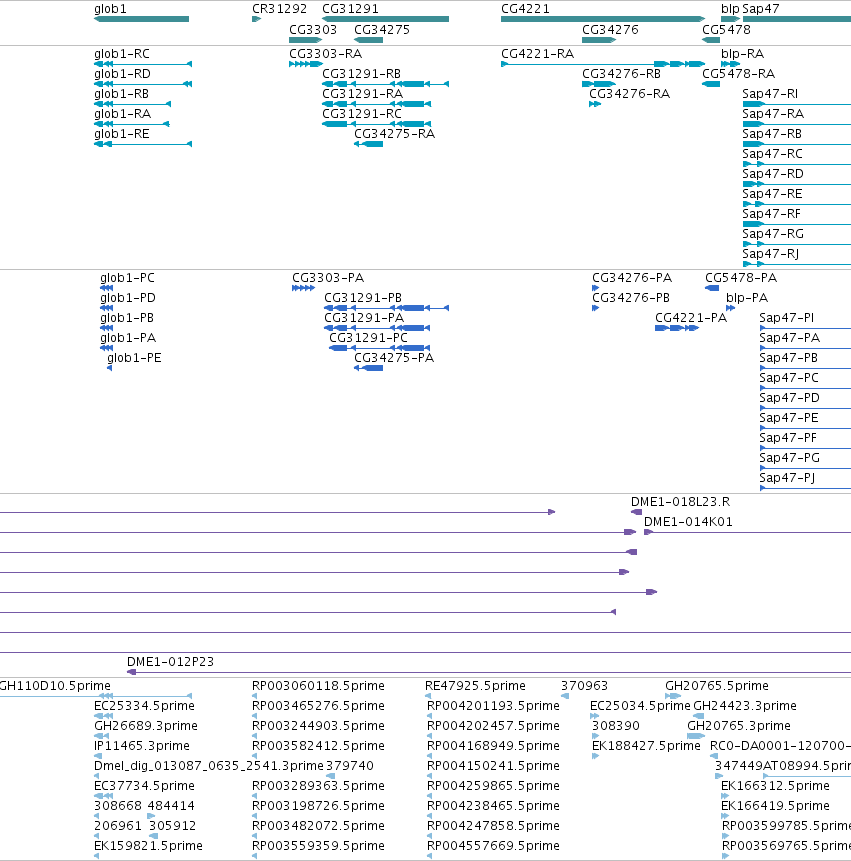Select the CG4221-PA protein label
The height and width of the screenshot is (861, 851).
click(691, 318)
